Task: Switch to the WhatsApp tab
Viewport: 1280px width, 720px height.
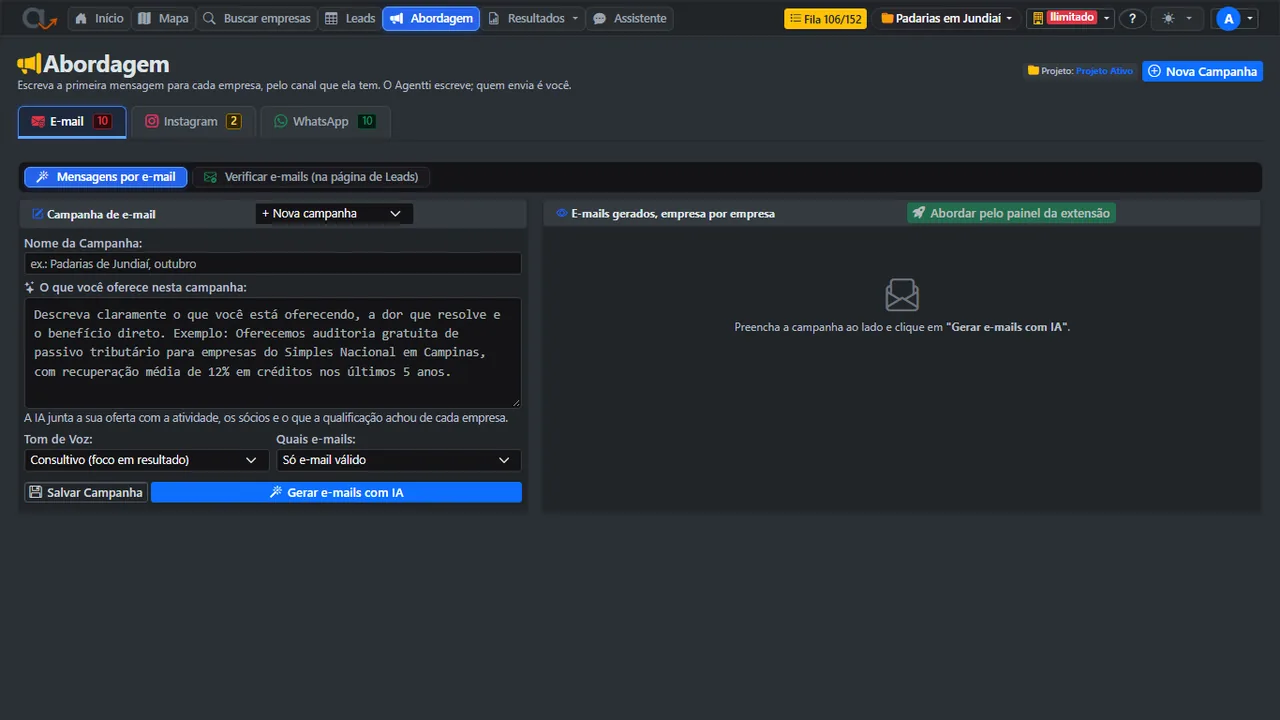Action: [x=324, y=121]
